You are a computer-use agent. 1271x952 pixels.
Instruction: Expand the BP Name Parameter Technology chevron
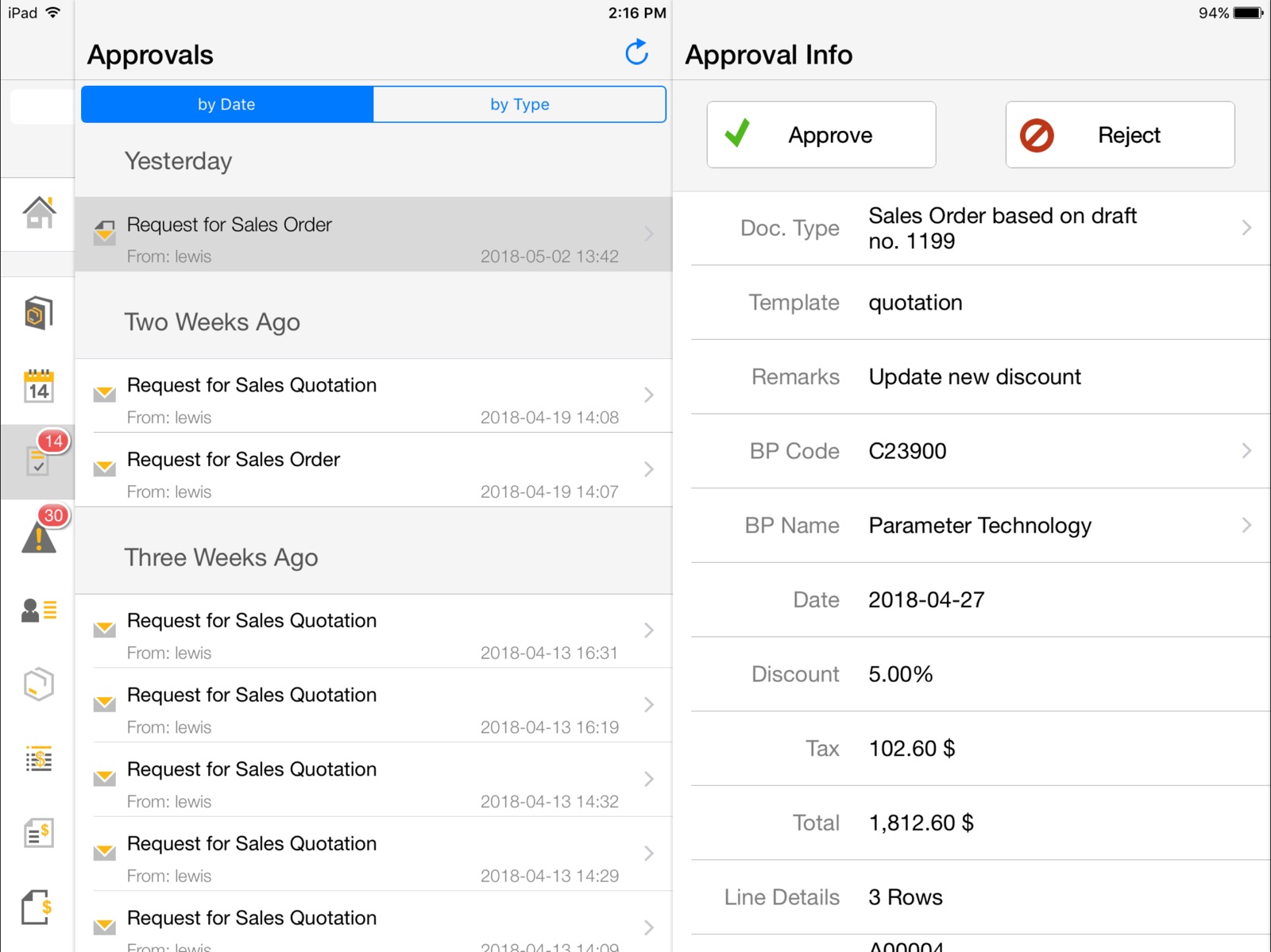[1246, 525]
